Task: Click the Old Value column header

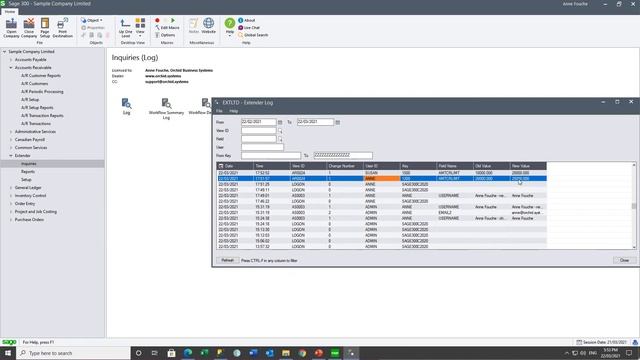Action: pos(492,166)
